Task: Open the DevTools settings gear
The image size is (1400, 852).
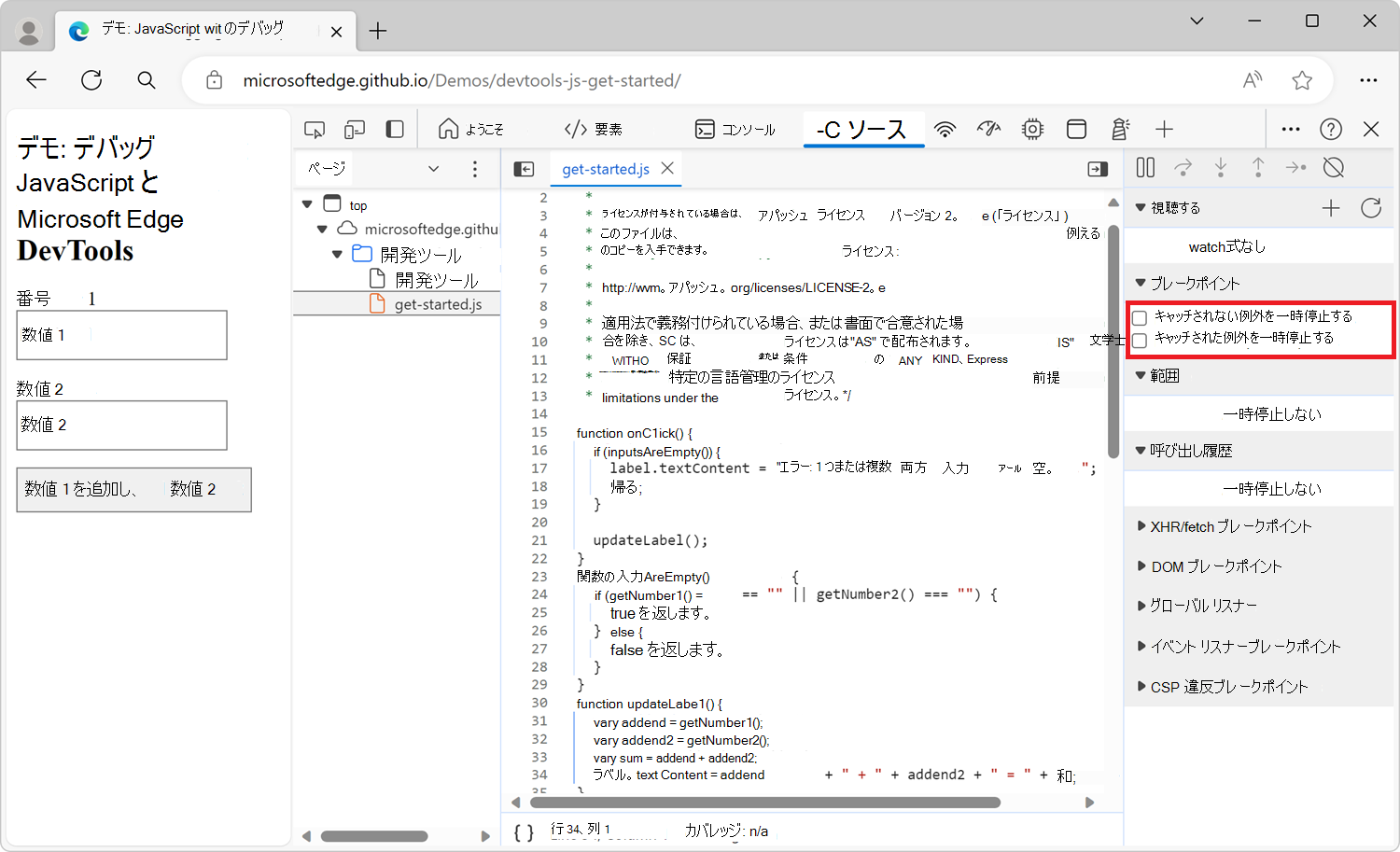Action: [1032, 129]
